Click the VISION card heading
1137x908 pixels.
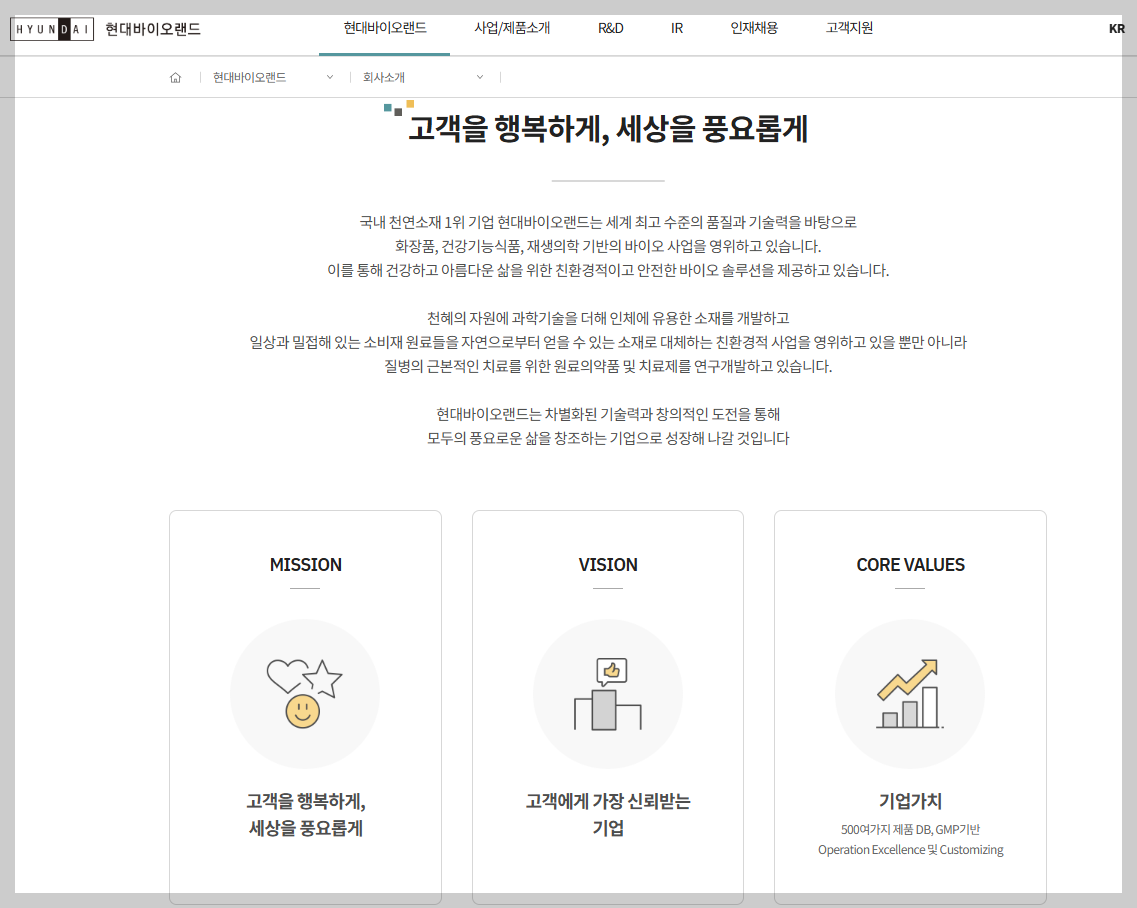(x=608, y=564)
